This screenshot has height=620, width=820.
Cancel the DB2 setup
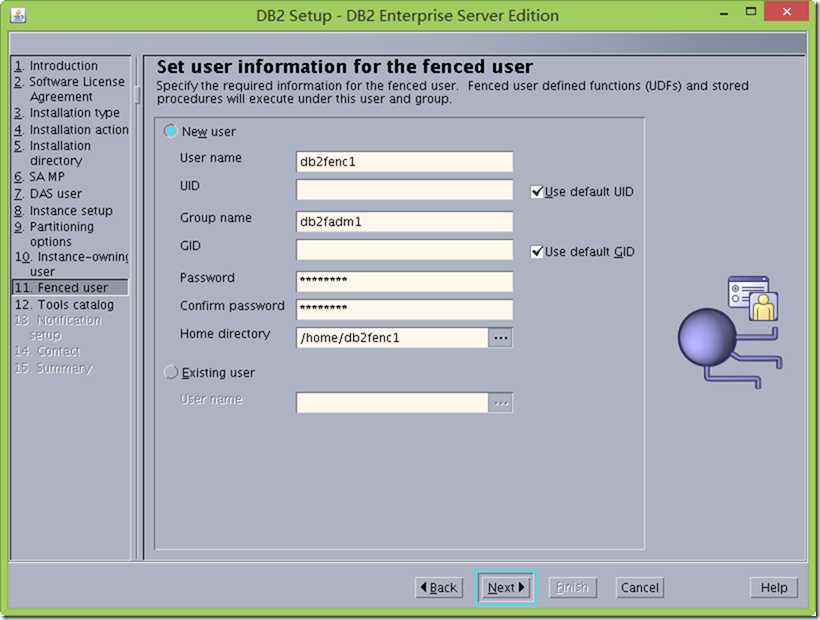point(640,588)
